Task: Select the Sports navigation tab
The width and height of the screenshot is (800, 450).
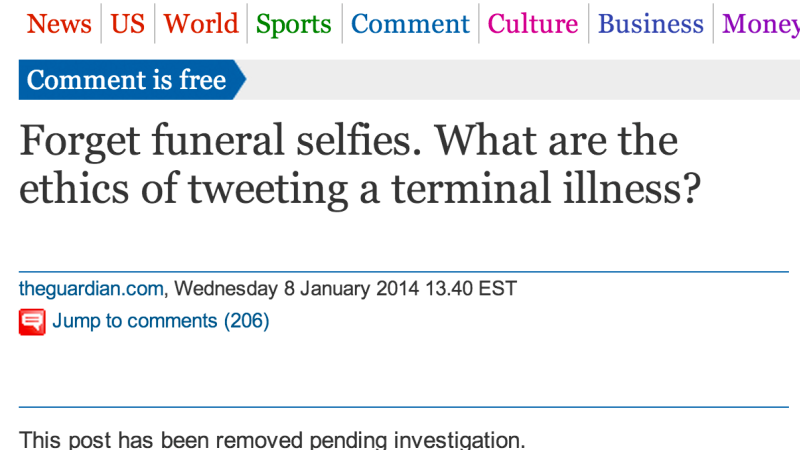Action: pyautogui.click(x=294, y=23)
